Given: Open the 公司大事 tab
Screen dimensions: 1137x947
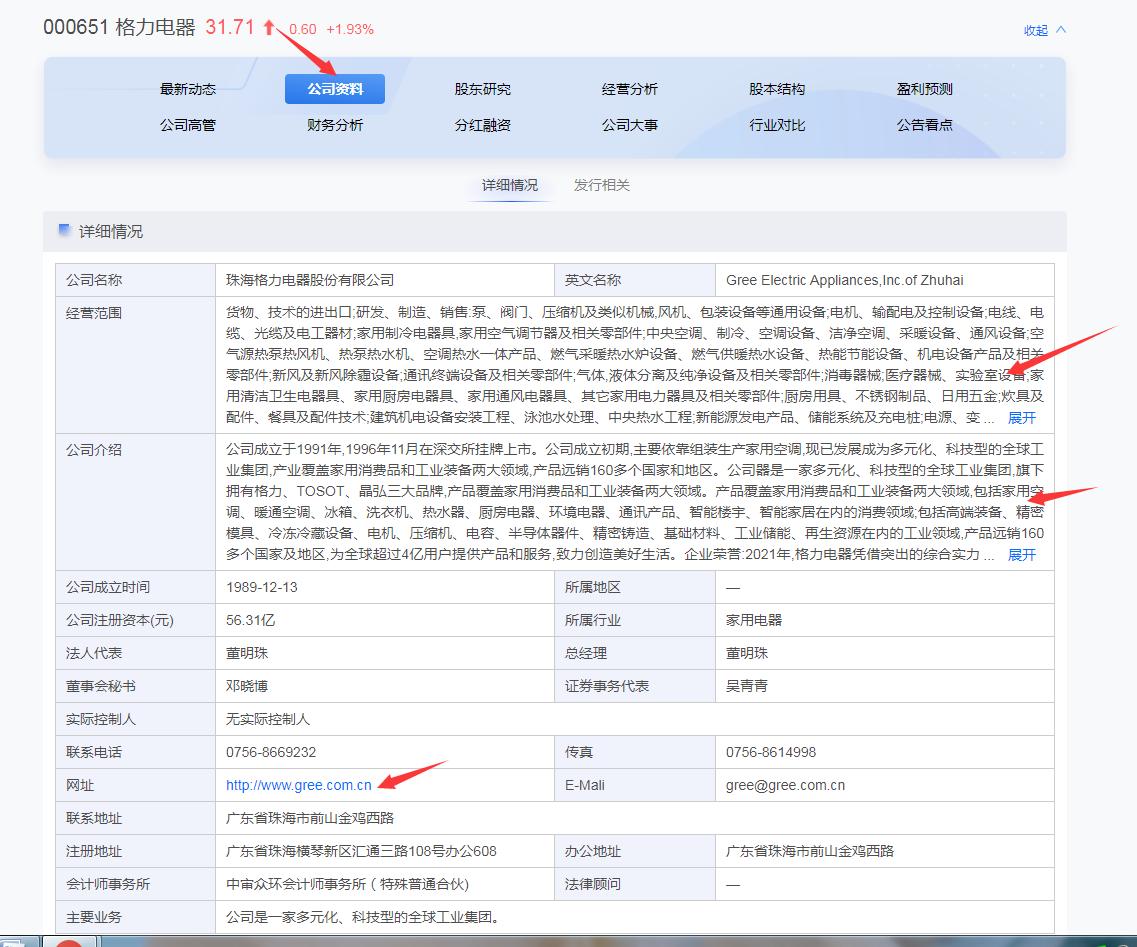Looking at the screenshot, I should [630, 125].
